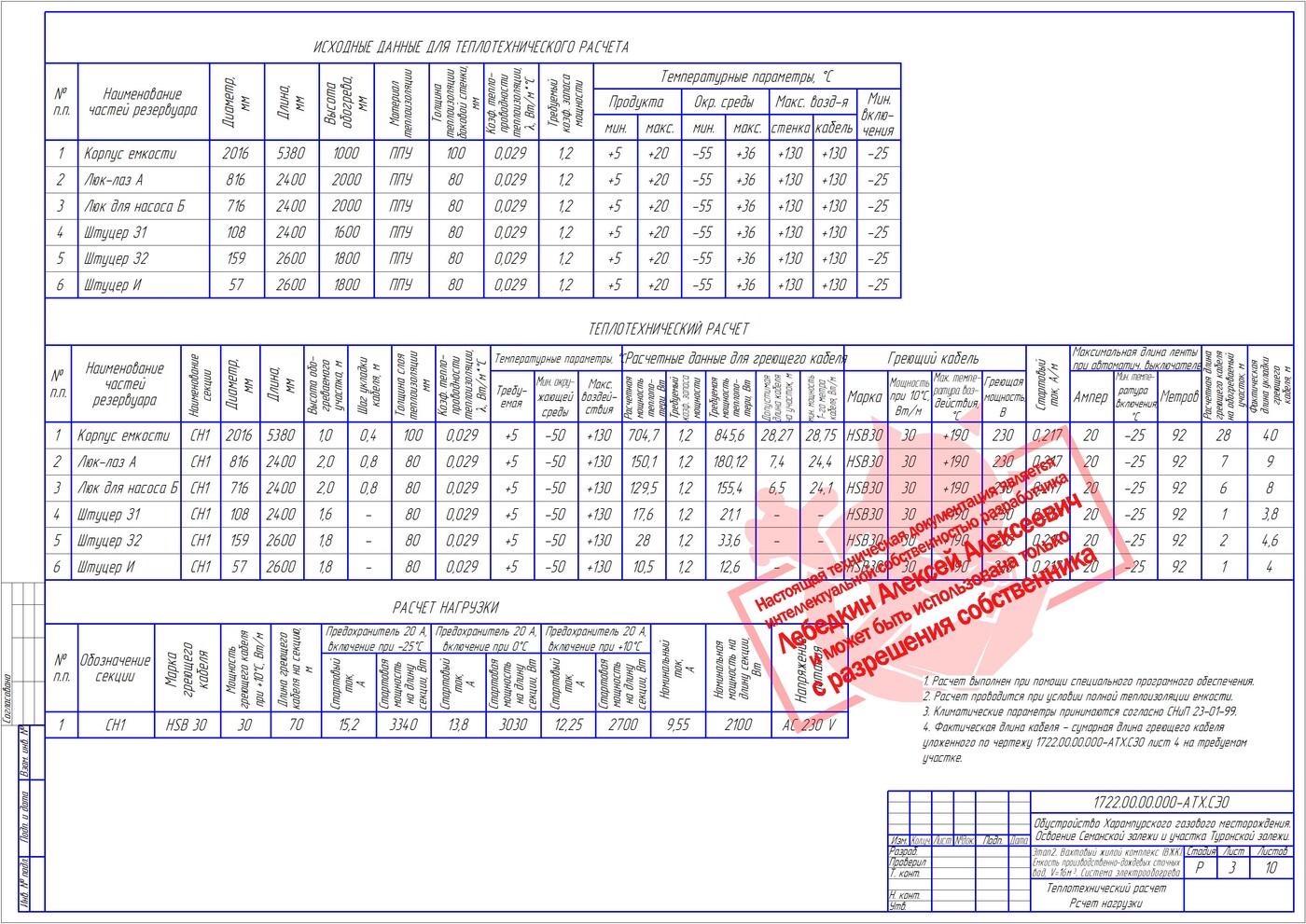Click the "ИСХОДНЫЕ ДАННЫЕ ДЛЯ ТЕПЛОТЕХНИЧЕСКОГО РАСЧЕТА" title
1306x924 pixels.
(x=471, y=47)
